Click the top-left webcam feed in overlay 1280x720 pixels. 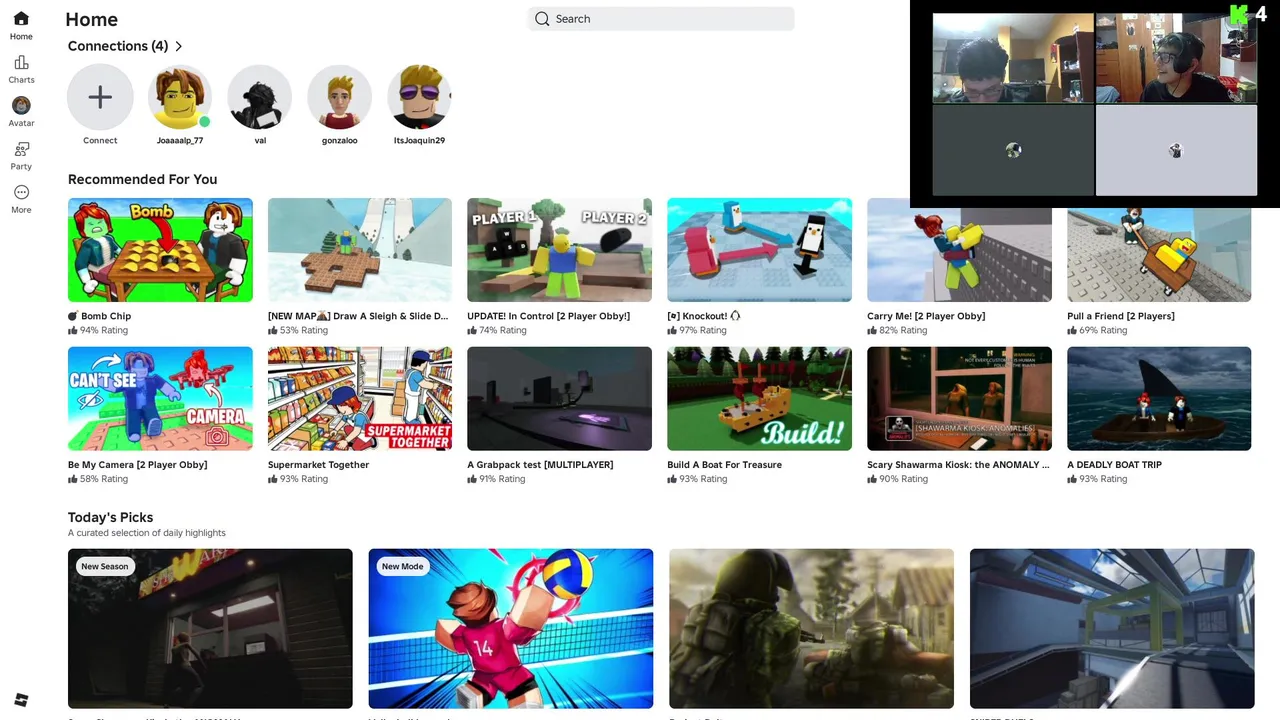(x=1013, y=58)
